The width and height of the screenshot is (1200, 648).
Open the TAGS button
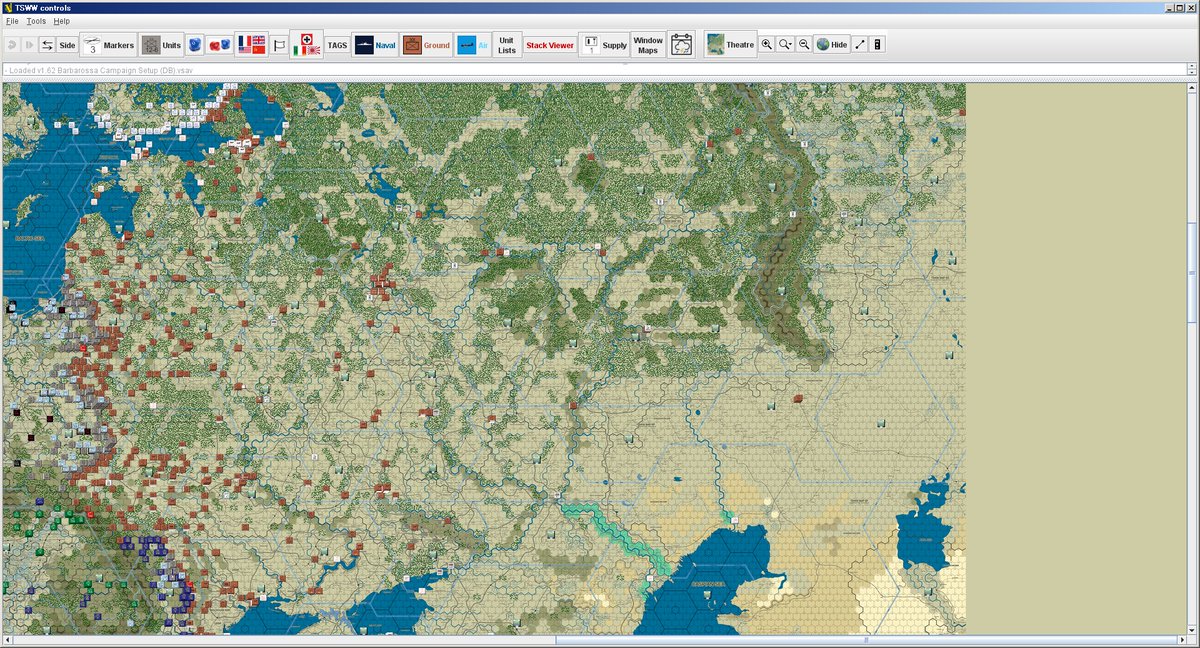click(338, 45)
